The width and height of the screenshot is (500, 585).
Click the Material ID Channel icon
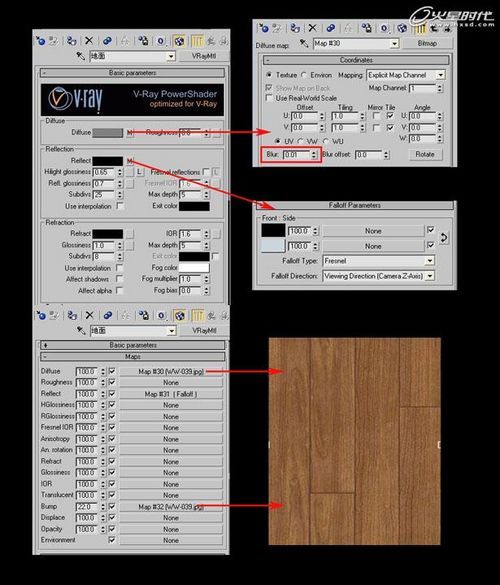(x=160, y=40)
